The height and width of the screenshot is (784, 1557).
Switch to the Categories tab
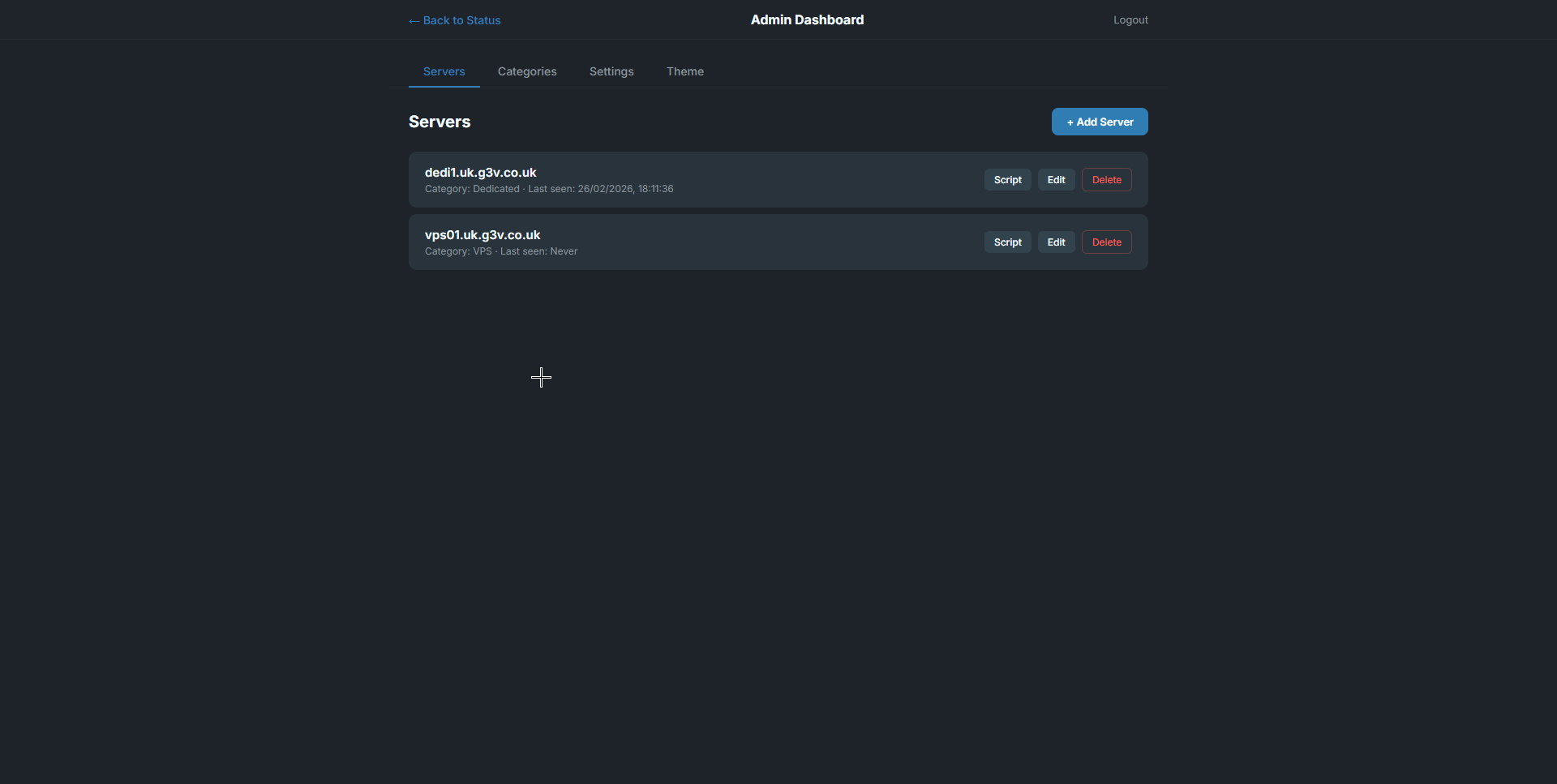click(527, 71)
